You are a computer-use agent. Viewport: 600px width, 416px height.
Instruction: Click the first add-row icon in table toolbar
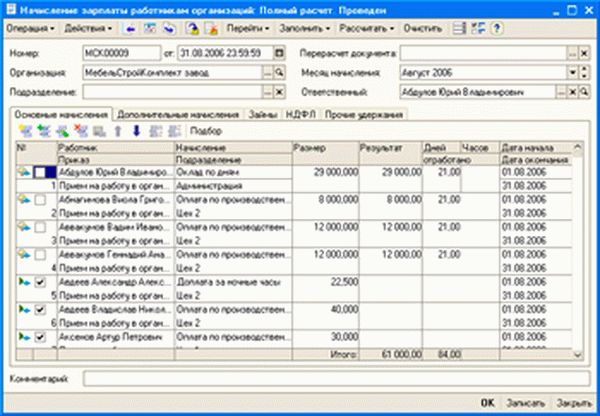point(25,131)
